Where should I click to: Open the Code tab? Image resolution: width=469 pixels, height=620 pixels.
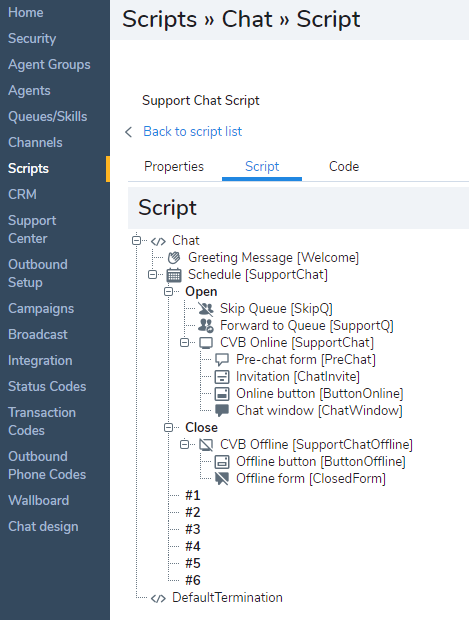[x=344, y=166]
